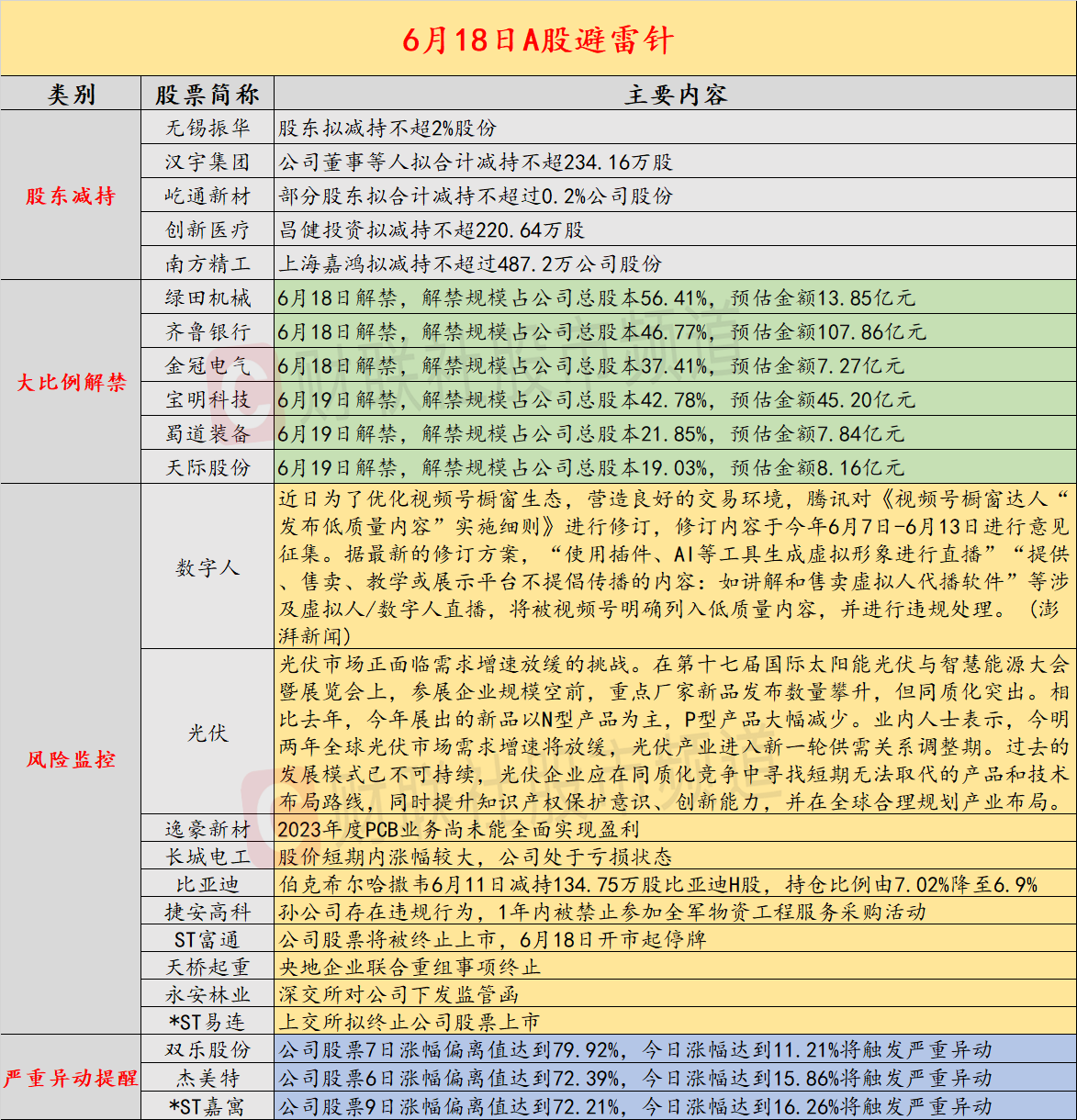Click the 严重异动提醒 category cell
This screenshot has height=1120, width=1077.
tap(72, 1078)
